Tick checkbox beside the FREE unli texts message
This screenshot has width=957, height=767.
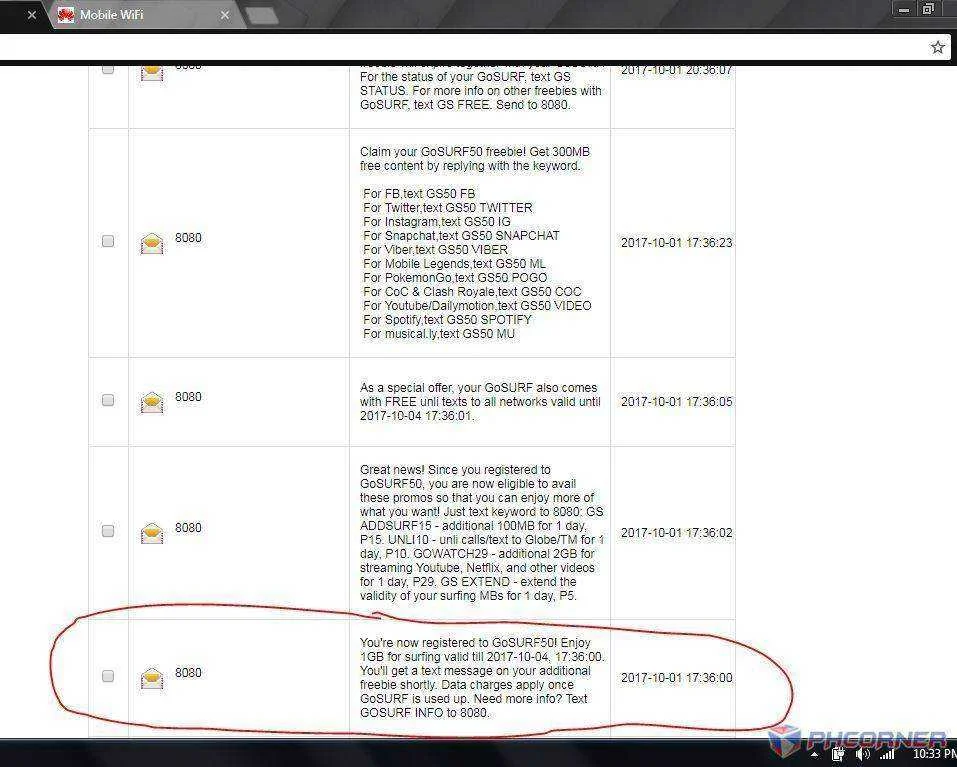click(108, 400)
